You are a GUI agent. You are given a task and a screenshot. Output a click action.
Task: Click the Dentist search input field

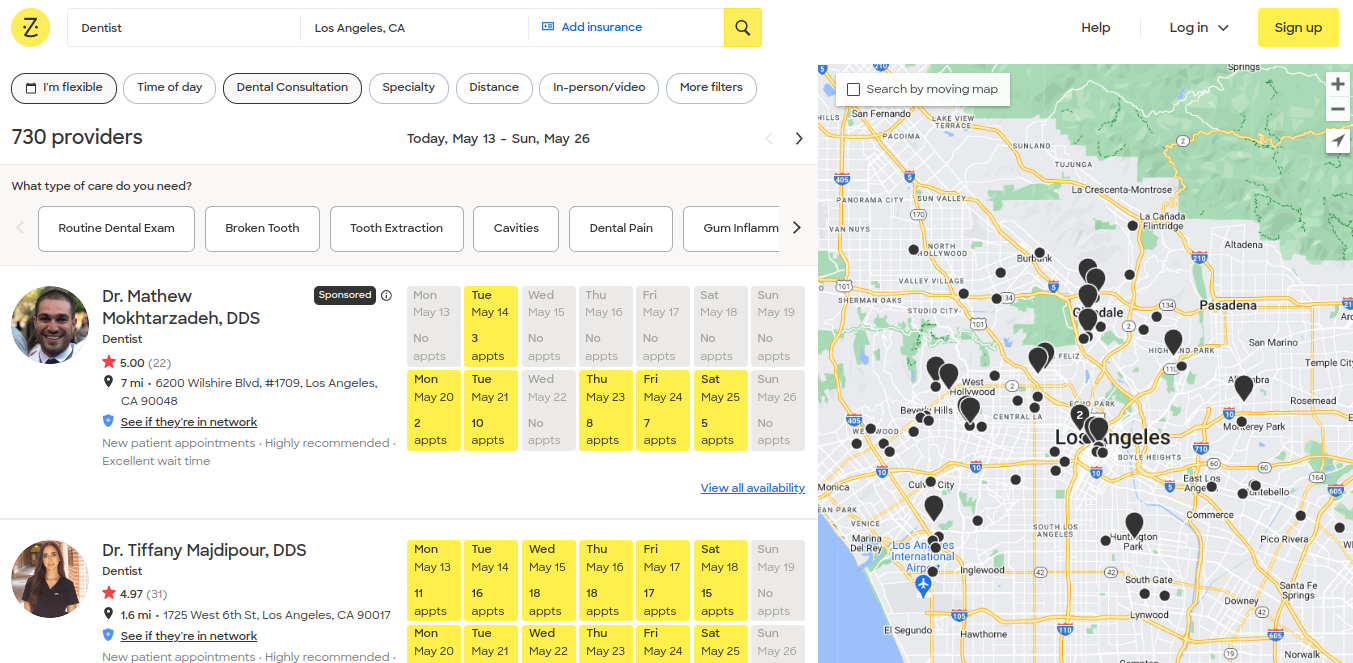point(183,27)
